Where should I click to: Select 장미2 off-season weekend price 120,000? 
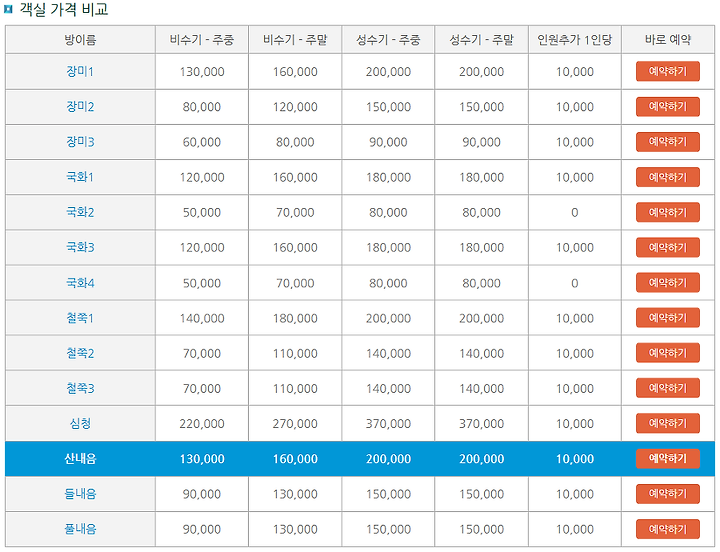point(295,107)
